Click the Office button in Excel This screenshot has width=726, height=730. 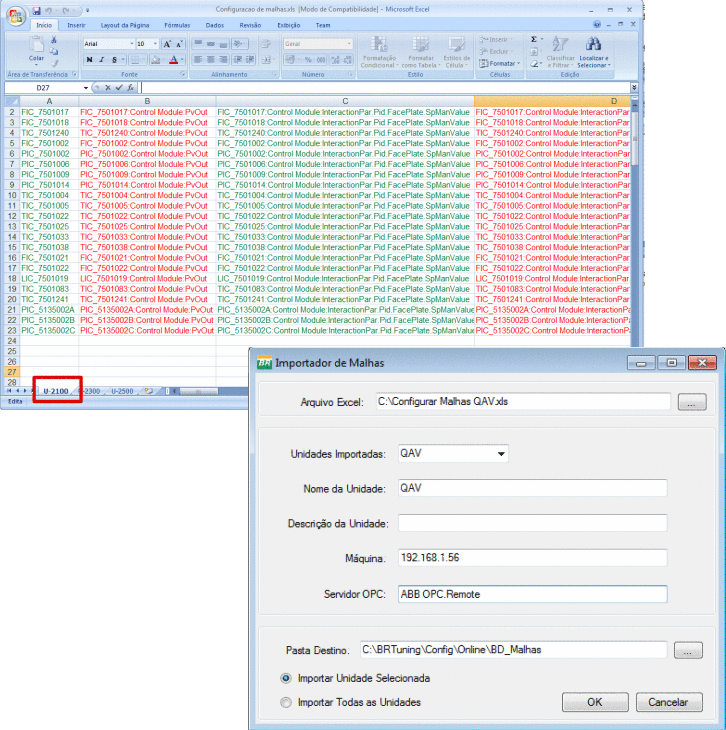point(15,14)
